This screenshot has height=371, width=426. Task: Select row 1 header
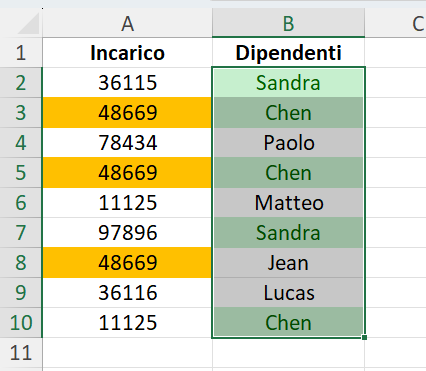point(21,53)
